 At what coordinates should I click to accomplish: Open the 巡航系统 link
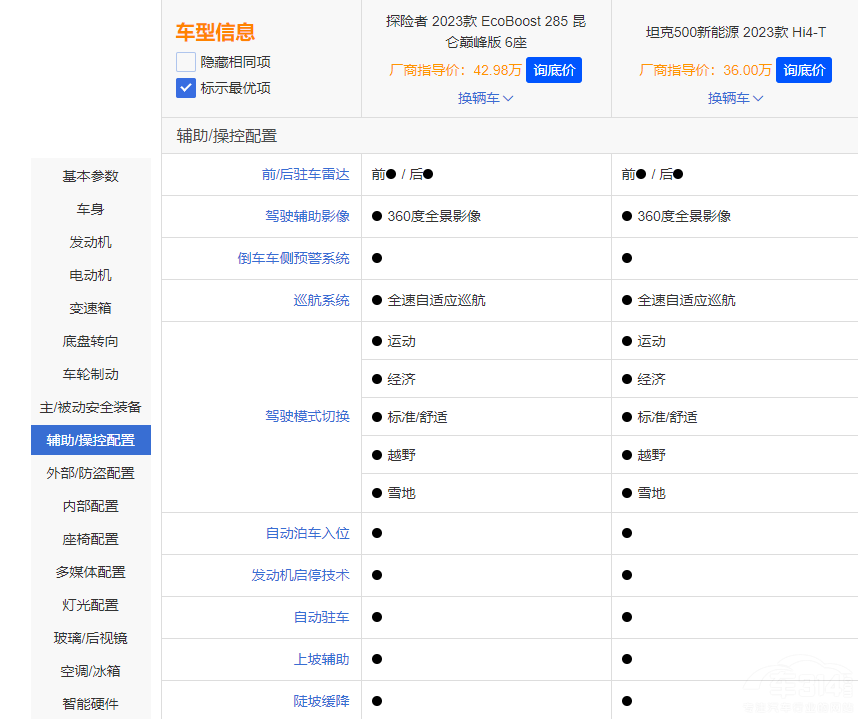click(322, 300)
